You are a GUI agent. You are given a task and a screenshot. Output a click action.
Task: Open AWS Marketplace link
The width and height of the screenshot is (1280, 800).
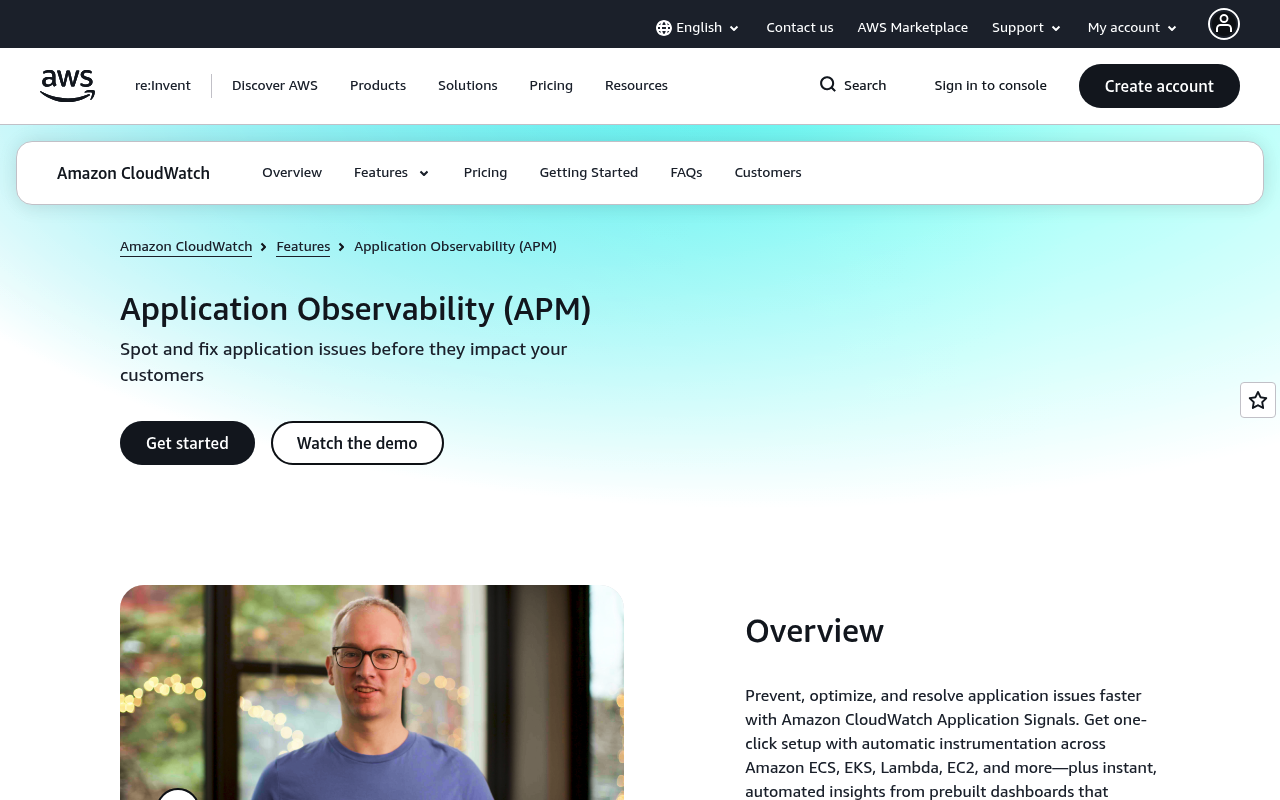(x=912, y=28)
